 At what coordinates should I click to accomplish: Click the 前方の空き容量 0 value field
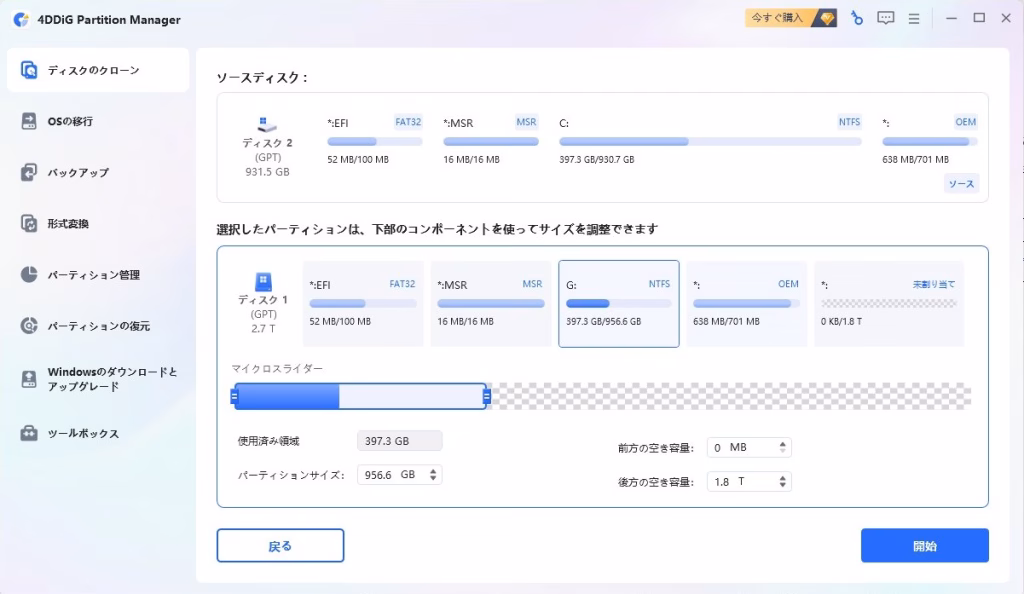click(x=718, y=448)
